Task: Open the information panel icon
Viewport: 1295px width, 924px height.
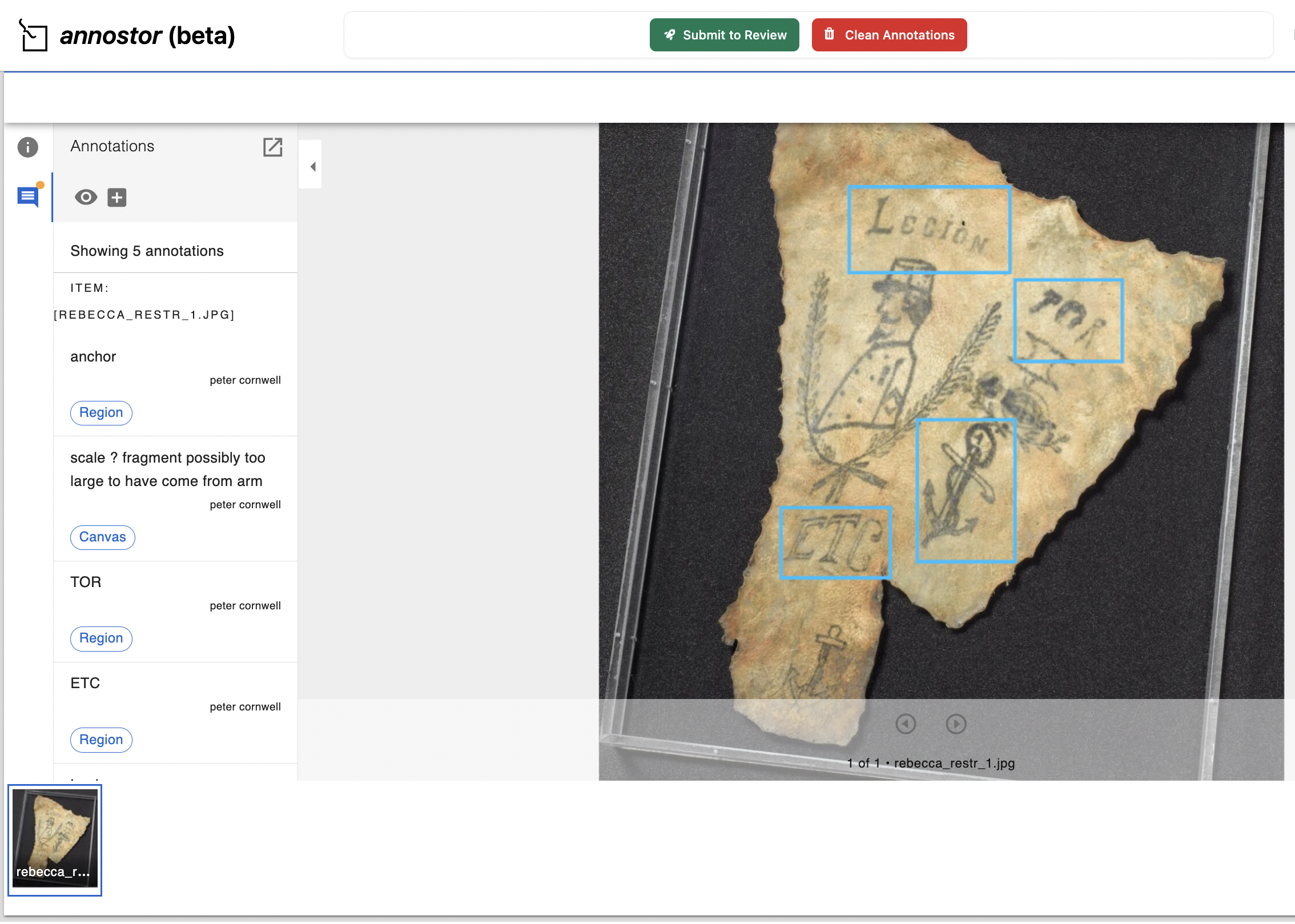Action: (x=27, y=147)
